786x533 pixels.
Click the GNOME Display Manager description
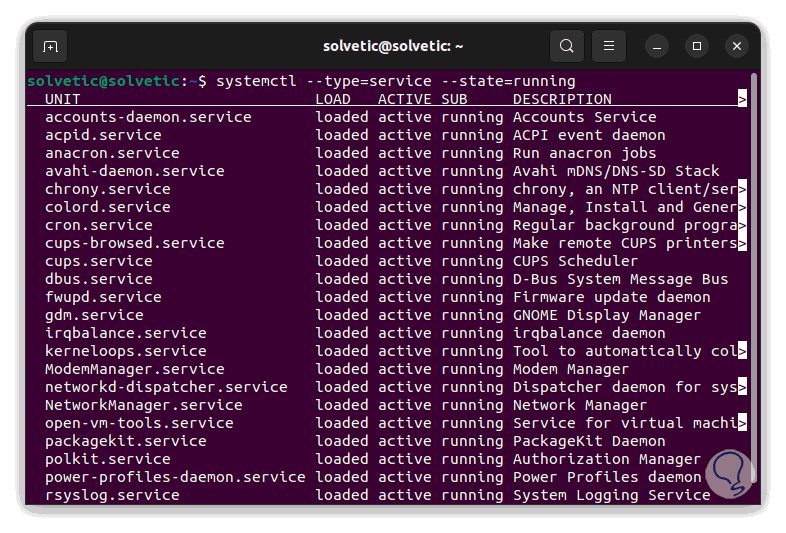tap(607, 315)
